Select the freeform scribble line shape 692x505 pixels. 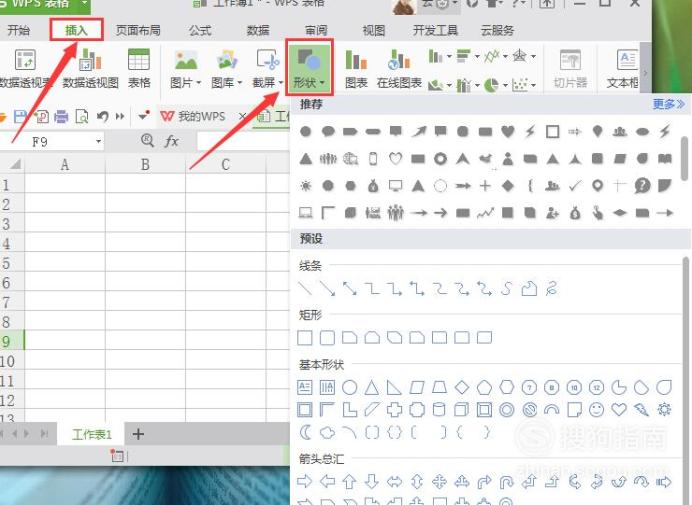coord(551,289)
